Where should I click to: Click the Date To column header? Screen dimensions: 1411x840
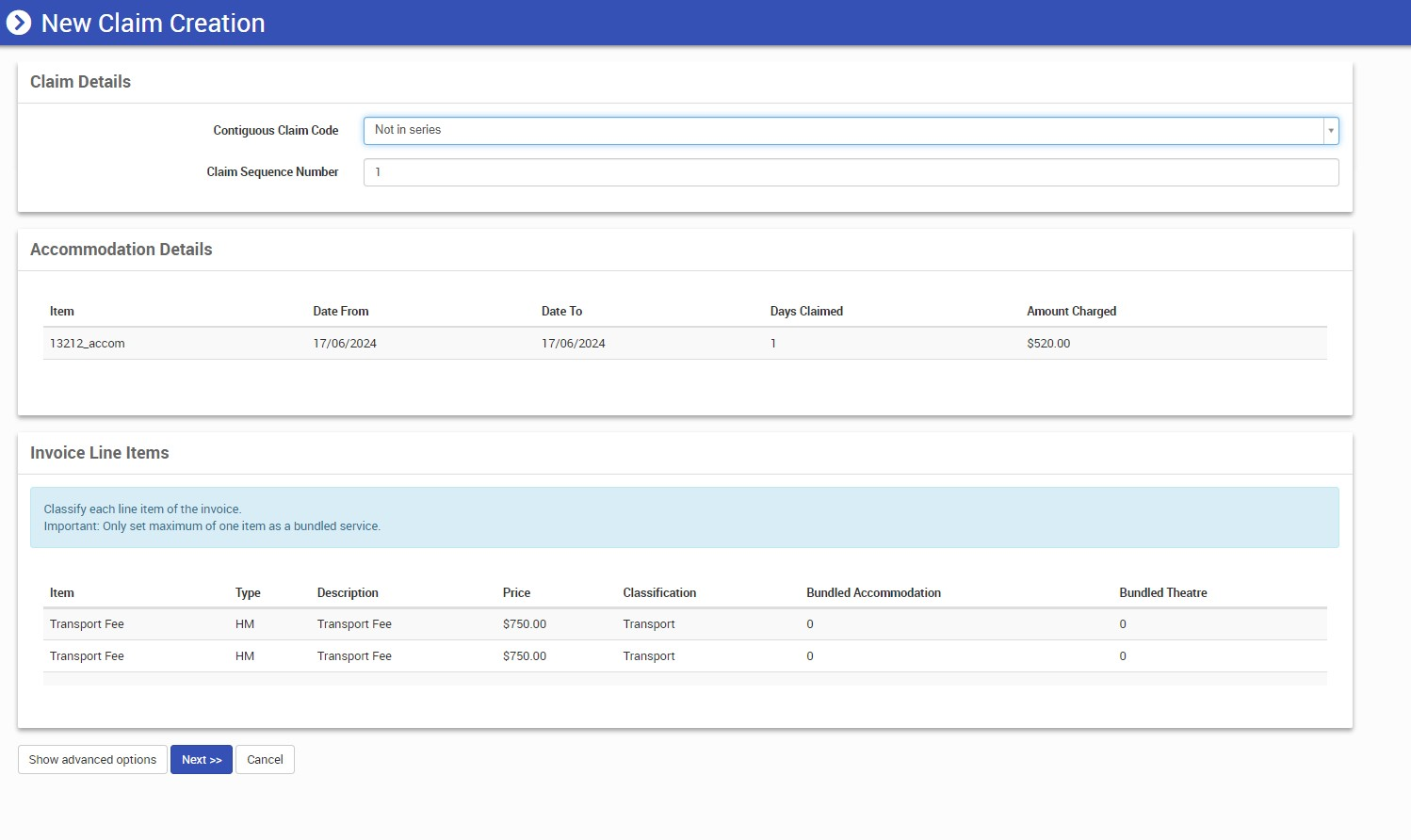click(561, 312)
